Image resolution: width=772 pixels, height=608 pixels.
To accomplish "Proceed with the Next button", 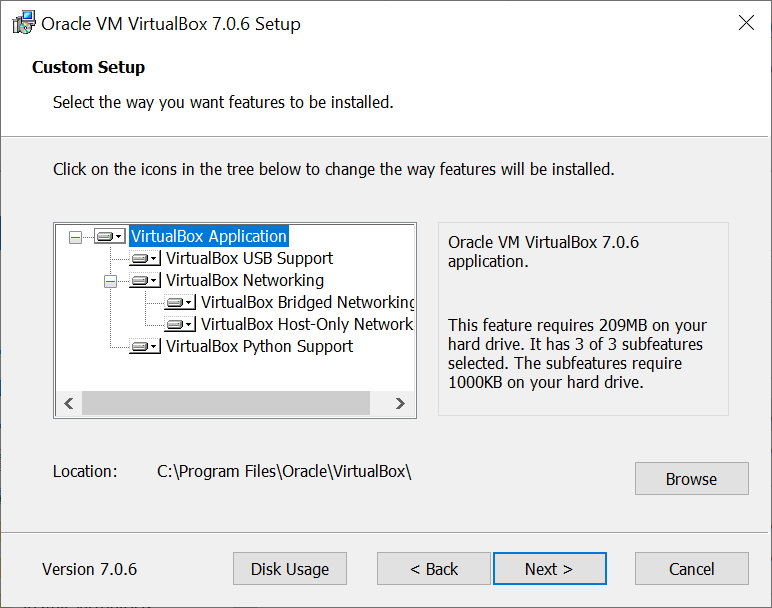I will (549, 569).
